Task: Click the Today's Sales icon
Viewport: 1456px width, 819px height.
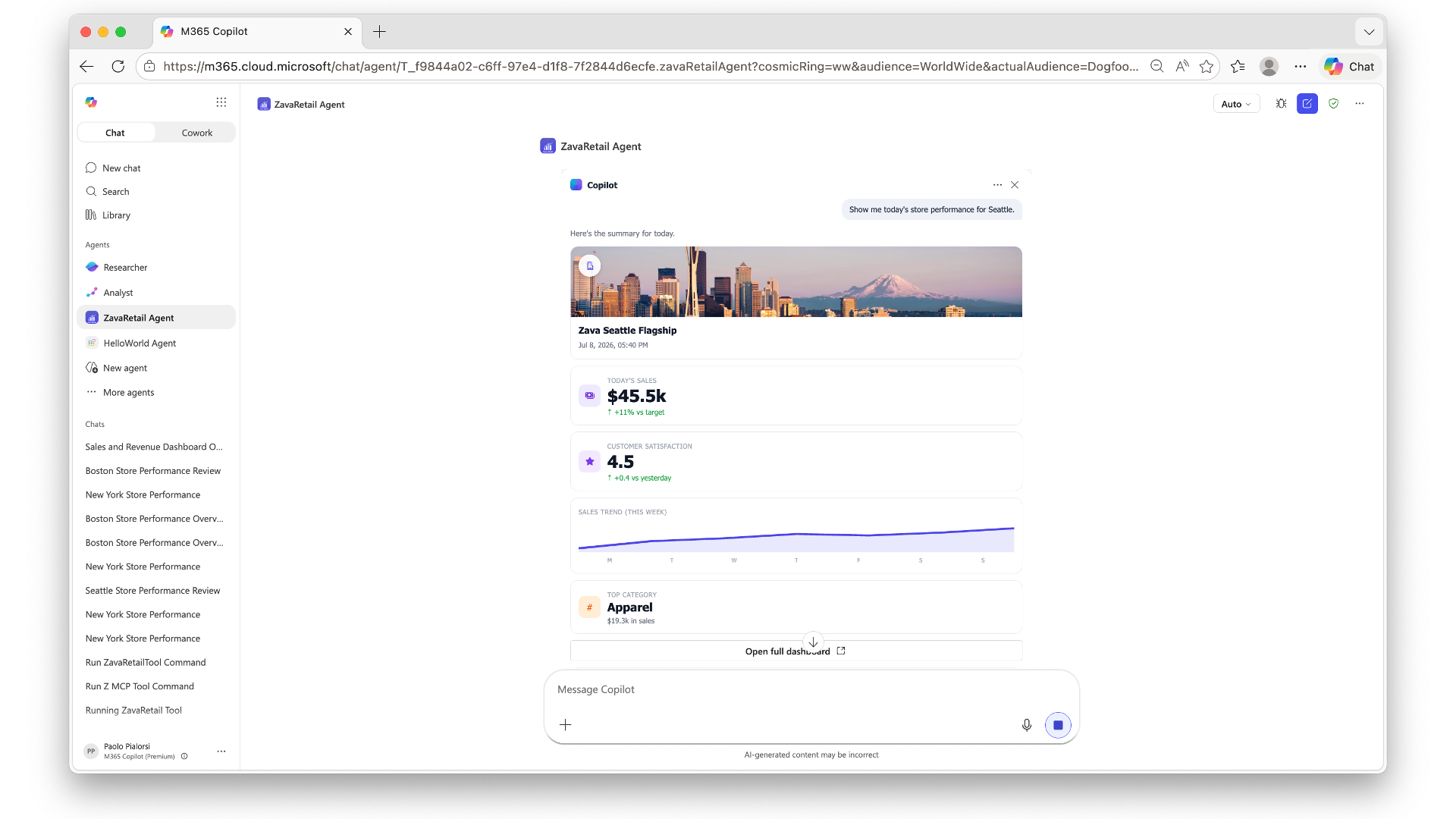Action: pyautogui.click(x=589, y=396)
